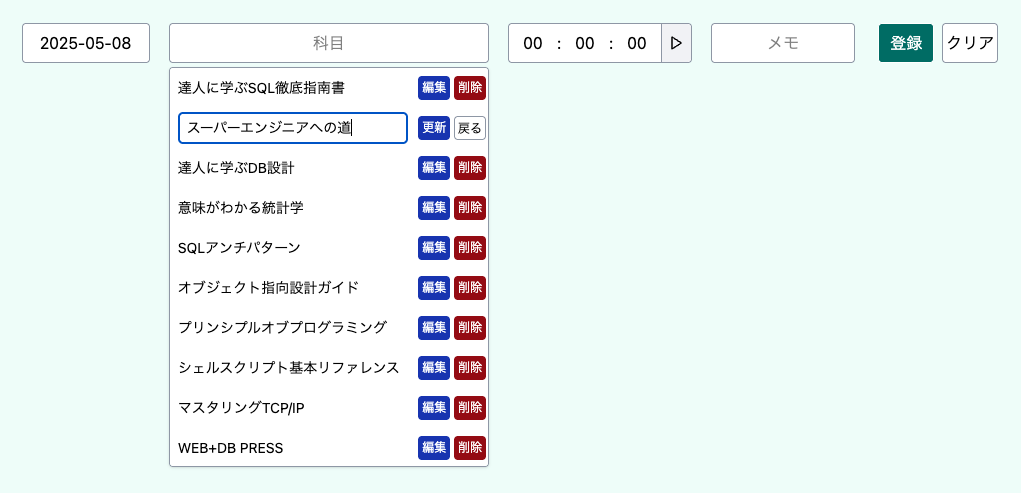Image resolution: width=1021 pixels, height=493 pixels.
Task: Click the hours field of the timer
Action: coord(533,44)
